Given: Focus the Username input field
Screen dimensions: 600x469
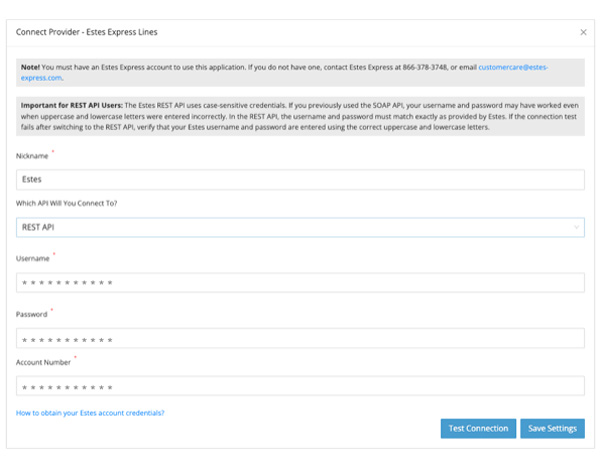Looking at the screenshot, I should click(300, 282).
